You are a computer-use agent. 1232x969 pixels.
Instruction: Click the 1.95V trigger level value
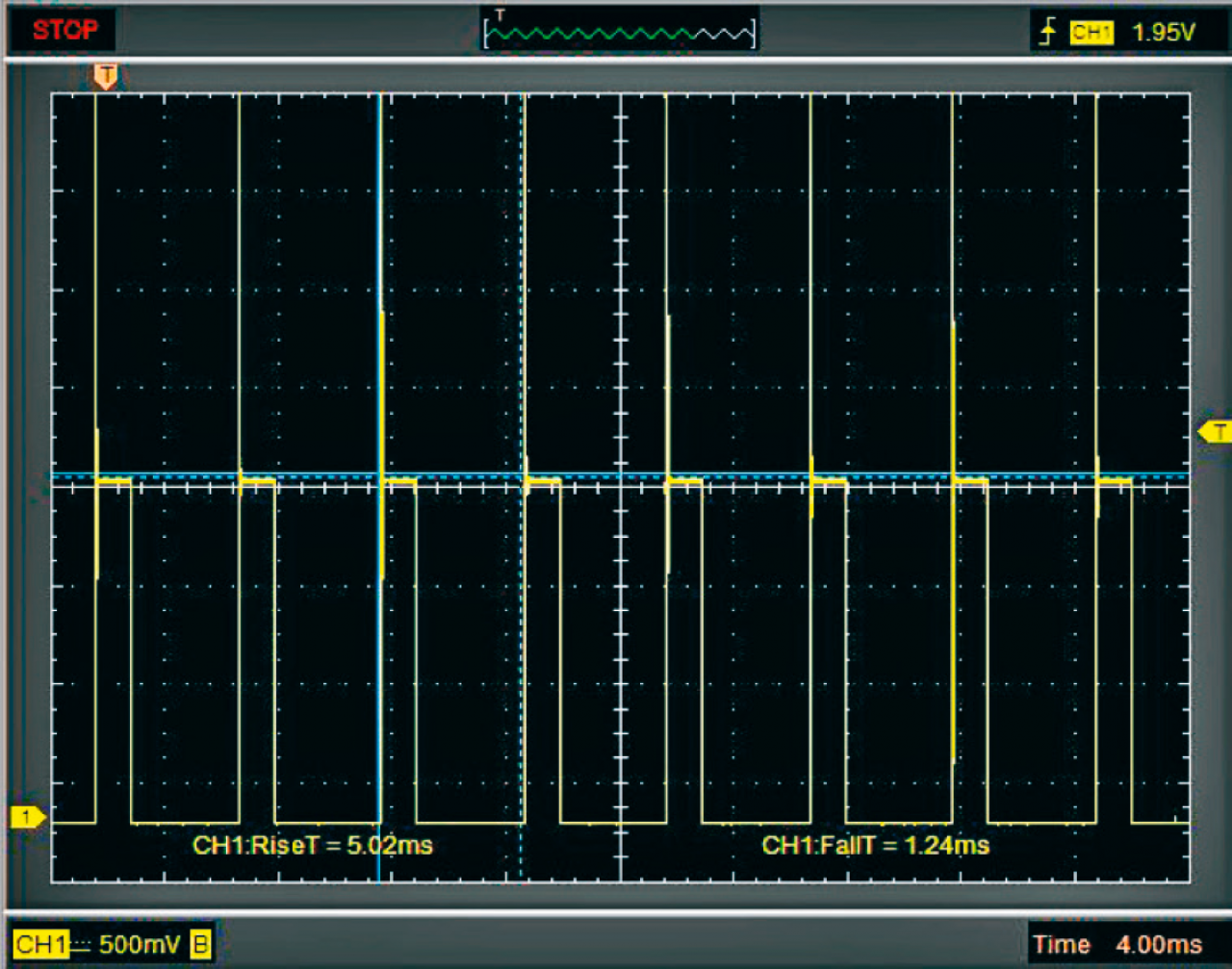click(1163, 33)
